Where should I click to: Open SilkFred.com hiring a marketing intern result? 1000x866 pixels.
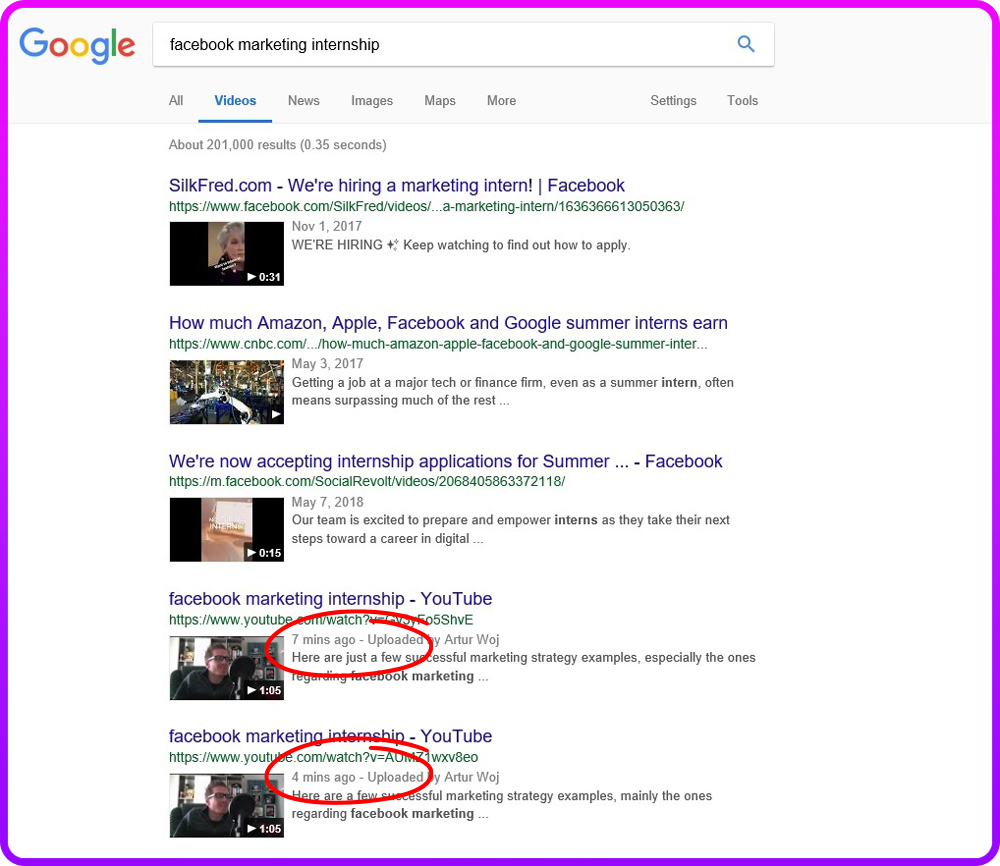click(397, 186)
